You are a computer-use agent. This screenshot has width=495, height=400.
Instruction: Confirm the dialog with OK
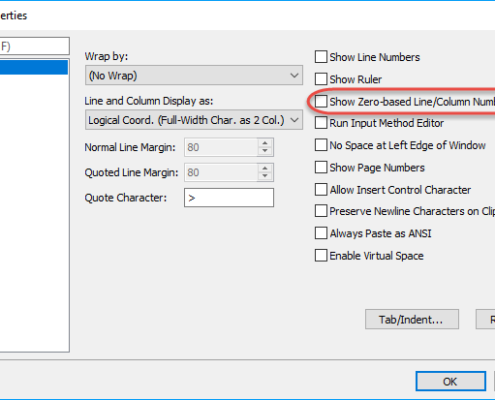pos(451,381)
